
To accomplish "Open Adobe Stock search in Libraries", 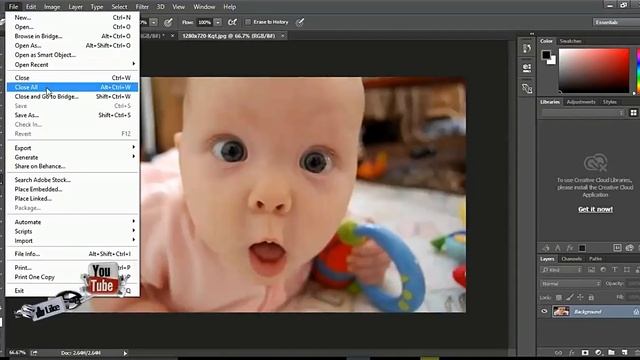I will tap(617, 248).
